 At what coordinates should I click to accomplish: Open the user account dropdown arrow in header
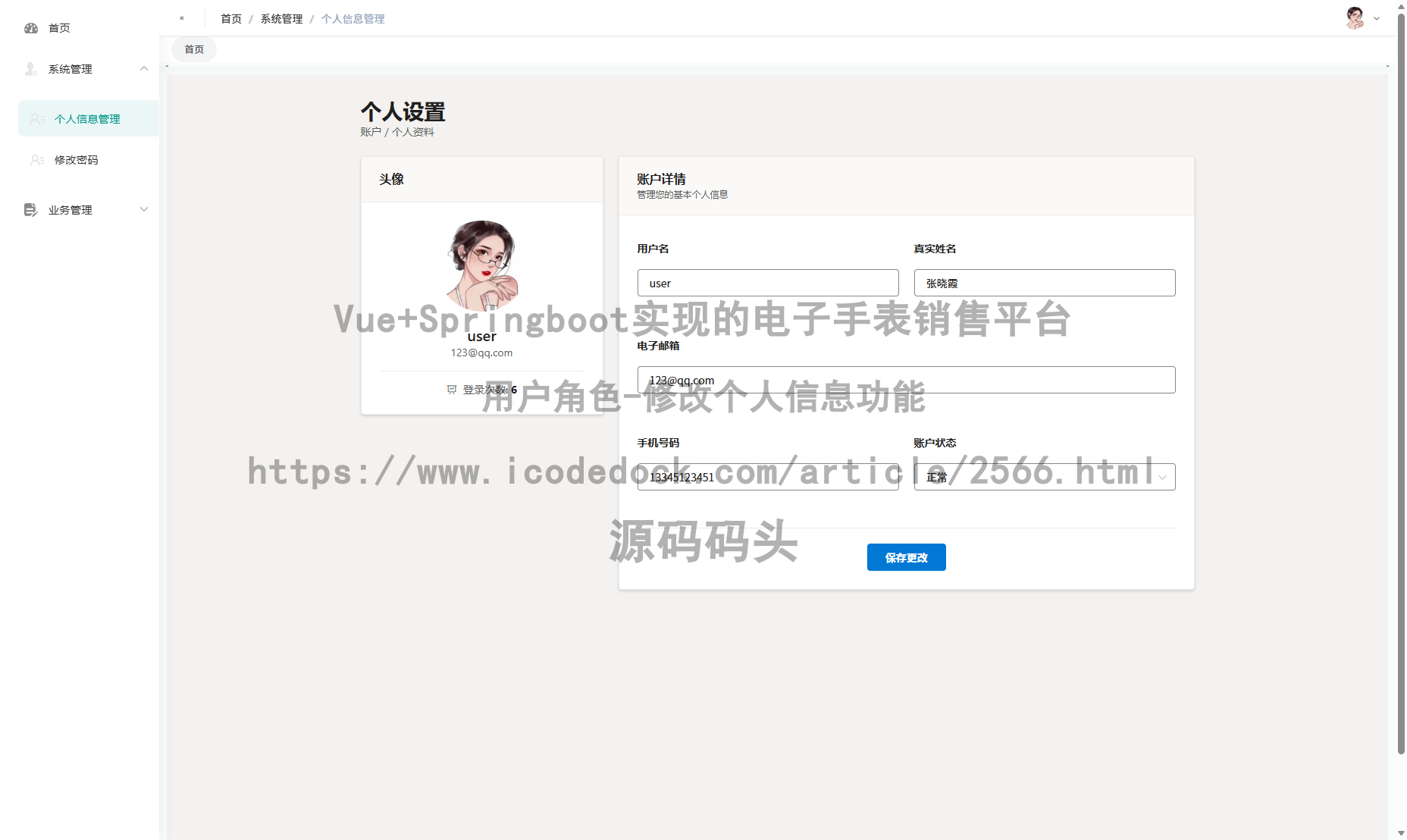[x=1376, y=17]
